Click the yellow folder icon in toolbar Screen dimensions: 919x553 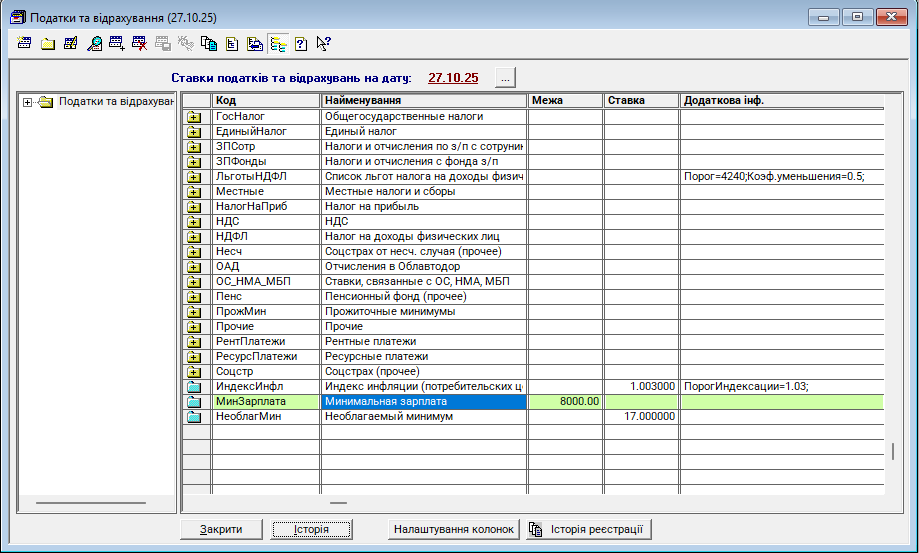48,43
